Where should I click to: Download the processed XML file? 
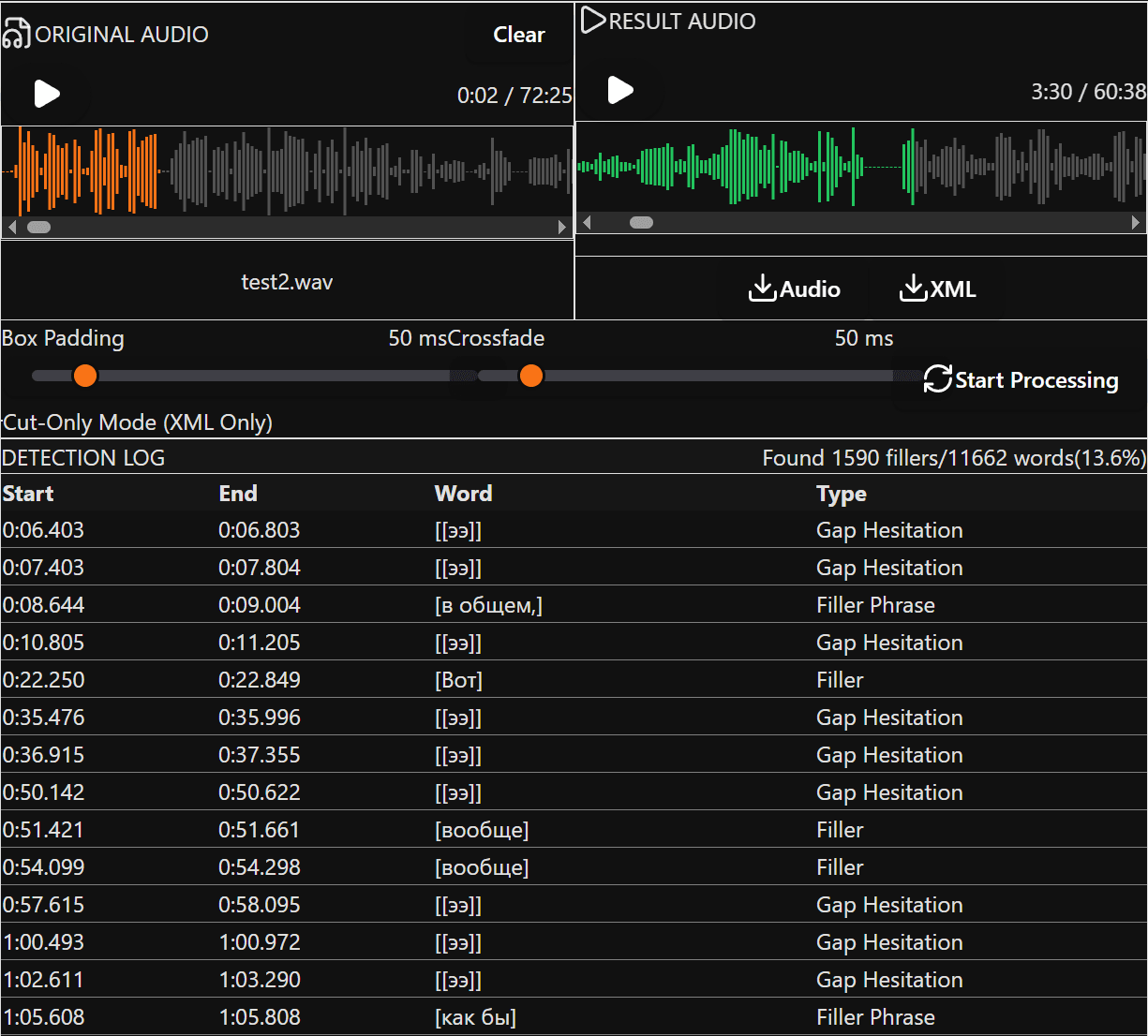(937, 289)
